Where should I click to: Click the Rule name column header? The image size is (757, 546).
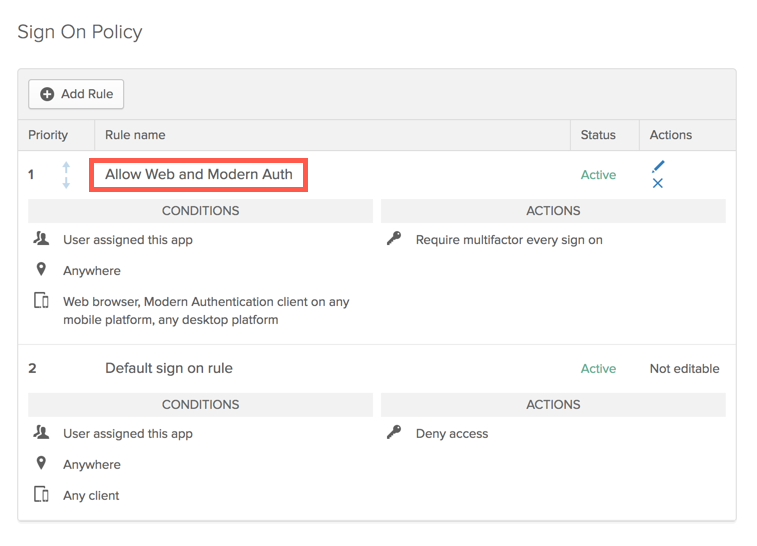pyautogui.click(x=135, y=135)
